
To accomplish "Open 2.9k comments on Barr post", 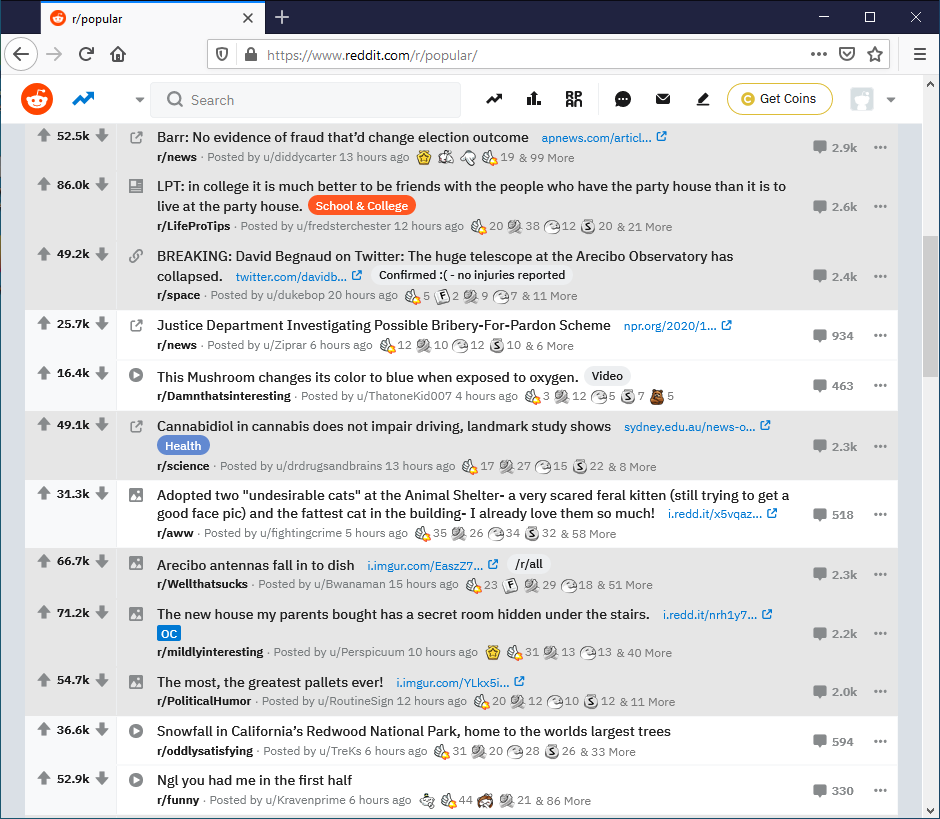I will point(834,147).
